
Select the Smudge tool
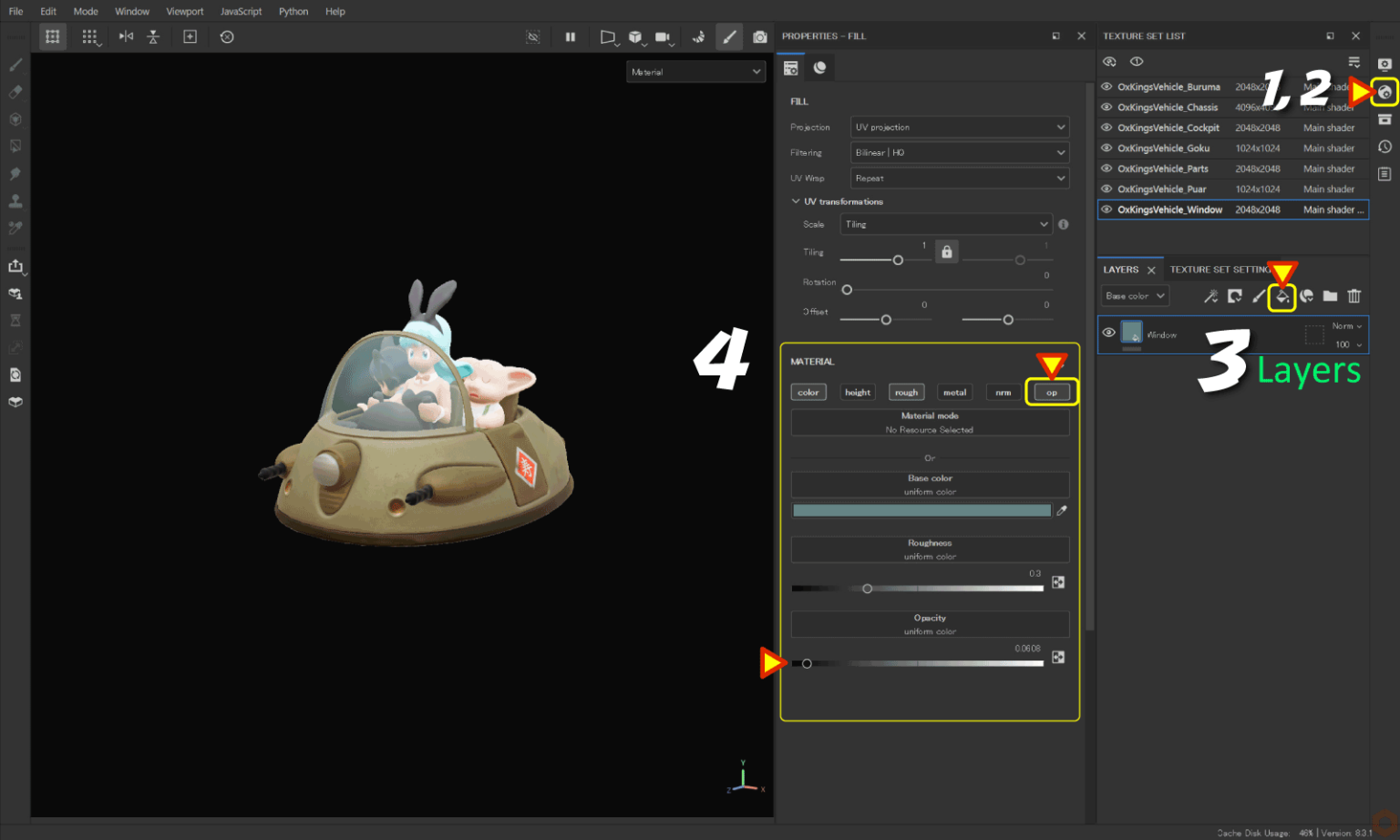(x=15, y=173)
